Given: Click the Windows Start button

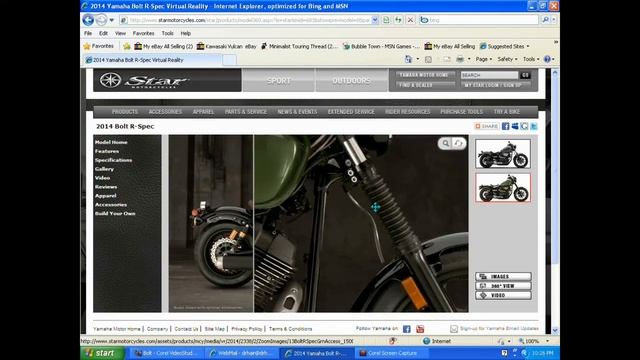Looking at the screenshot, I should (101, 353).
